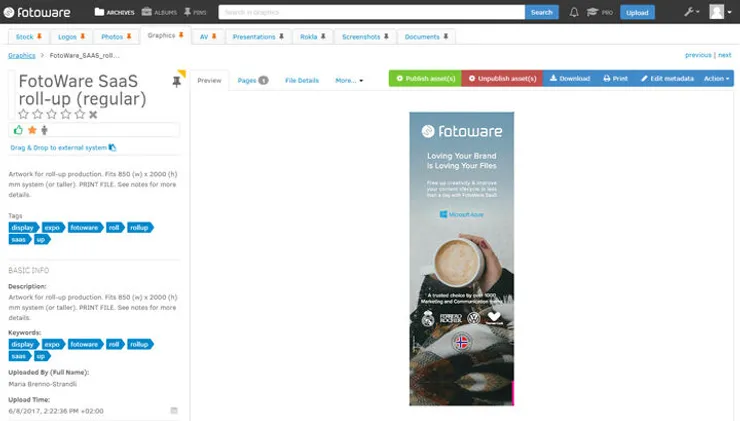Image resolution: width=740 pixels, height=421 pixels.
Task: Click Publish asset(s) button
Action: (425, 78)
